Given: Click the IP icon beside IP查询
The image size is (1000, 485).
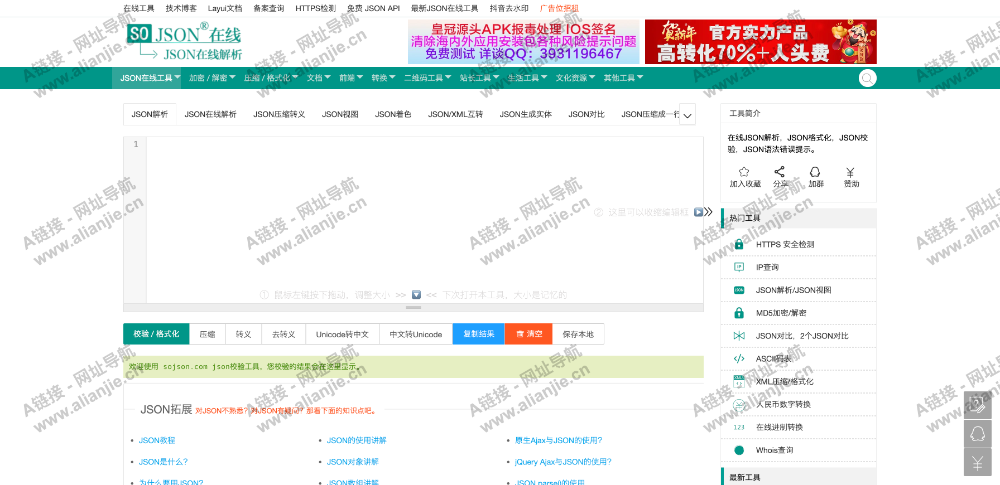Looking at the screenshot, I should (739, 267).
